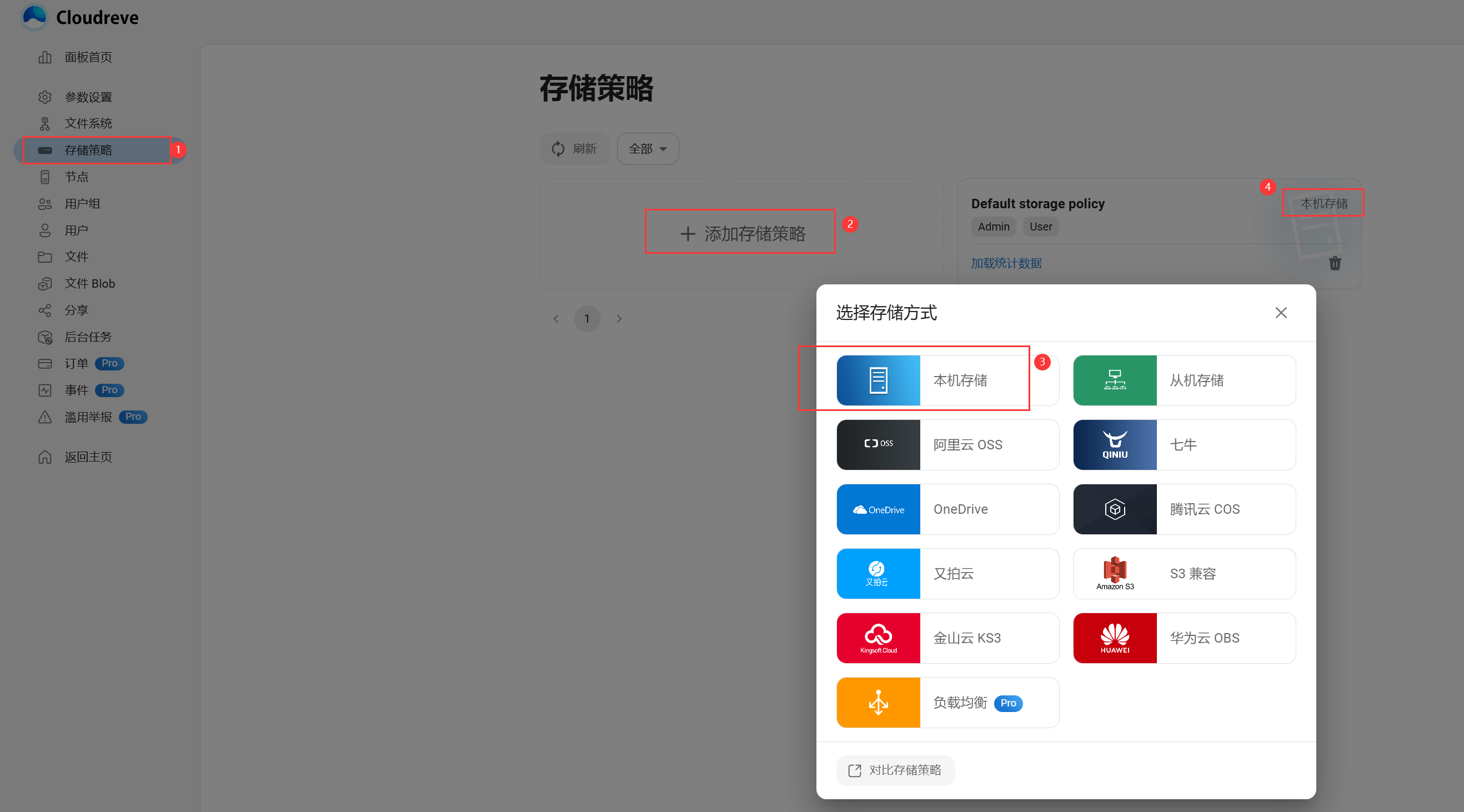1464x812 pixels.
Task: Click the 从机存储 green network thumbnail
Action: (x=1115, y=380)
